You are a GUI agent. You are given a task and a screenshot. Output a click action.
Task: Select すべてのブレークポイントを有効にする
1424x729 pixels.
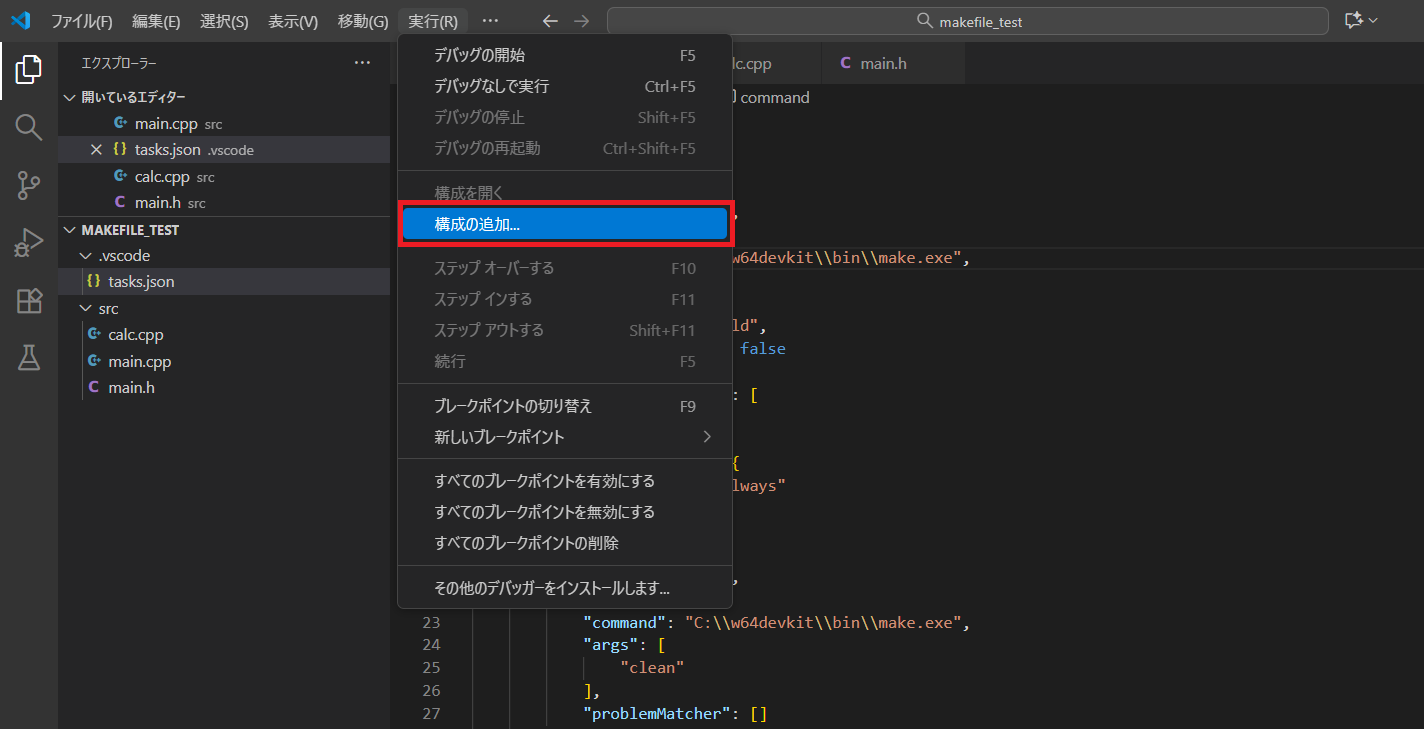point(565,481)
